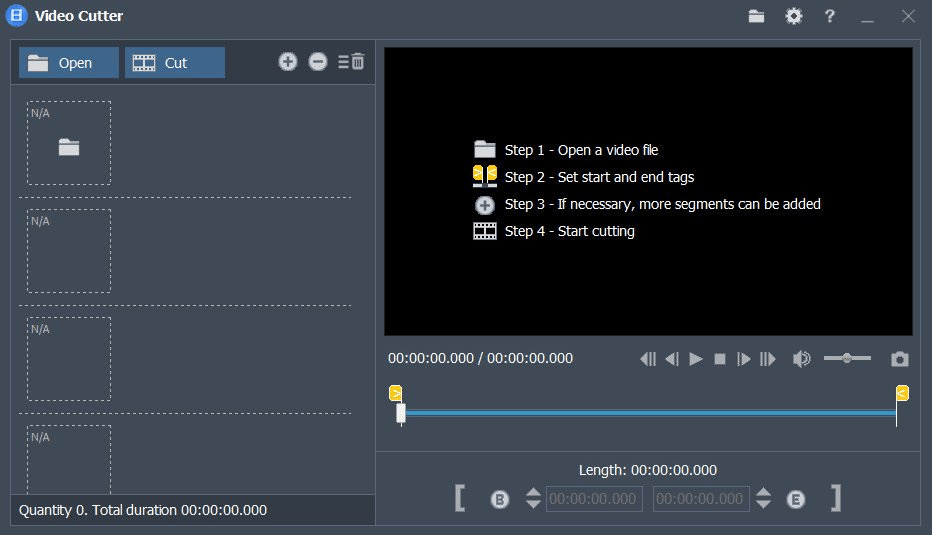
Task: Jump to the next keyframe
Action: [768, 359]
